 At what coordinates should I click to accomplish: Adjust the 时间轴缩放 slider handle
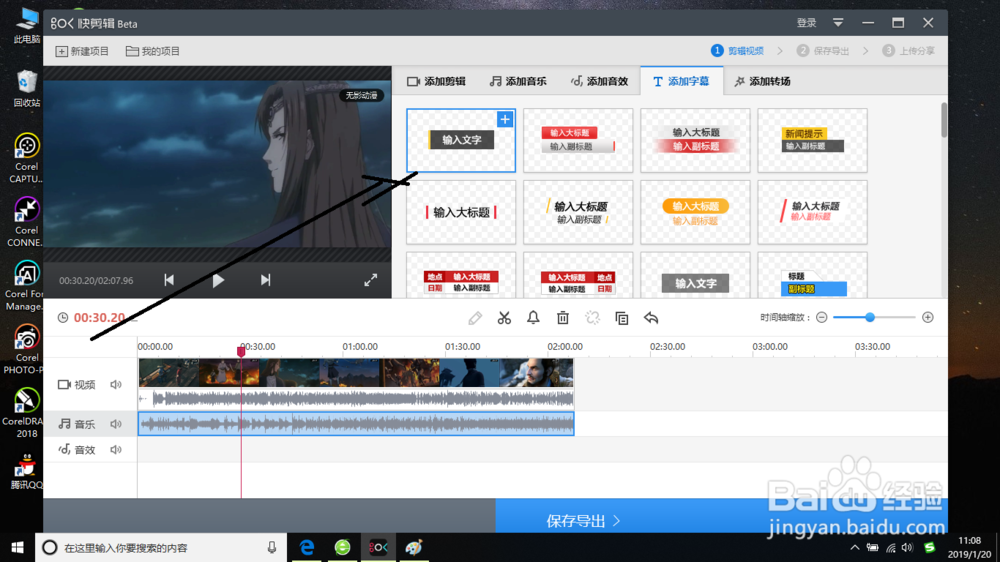869,317
